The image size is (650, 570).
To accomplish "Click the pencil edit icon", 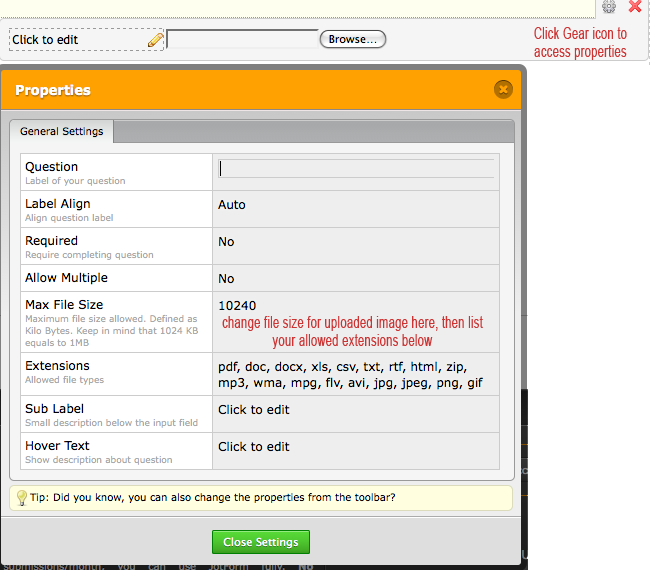I will click(155, 40).
